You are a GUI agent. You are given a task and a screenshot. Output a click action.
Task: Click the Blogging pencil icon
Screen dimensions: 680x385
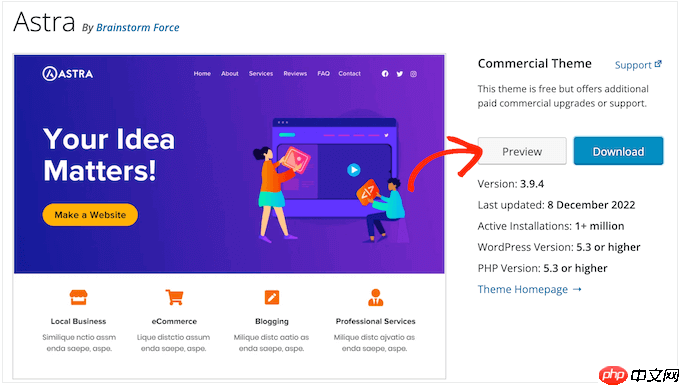pyautogui.click(x=272, y=297)
